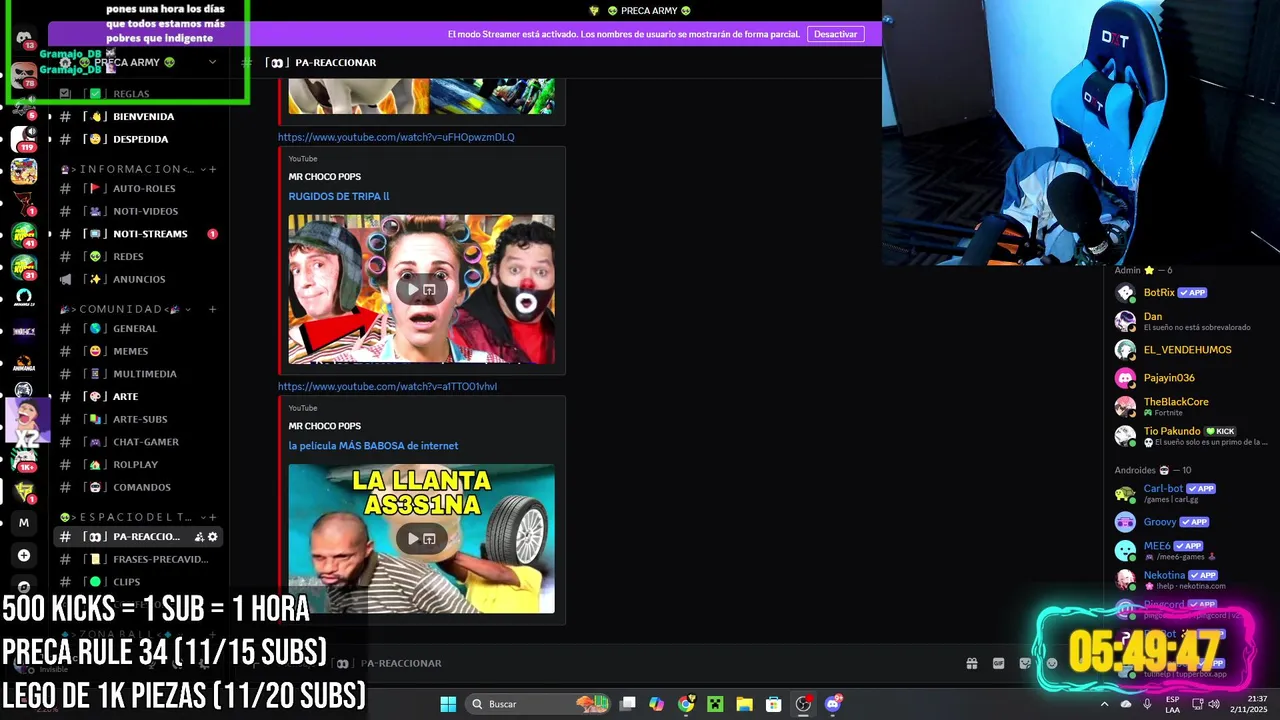Open the YouTube link ending uFHOpwzmDLQ
1280x720 pixels.
[x=396, y=137]
